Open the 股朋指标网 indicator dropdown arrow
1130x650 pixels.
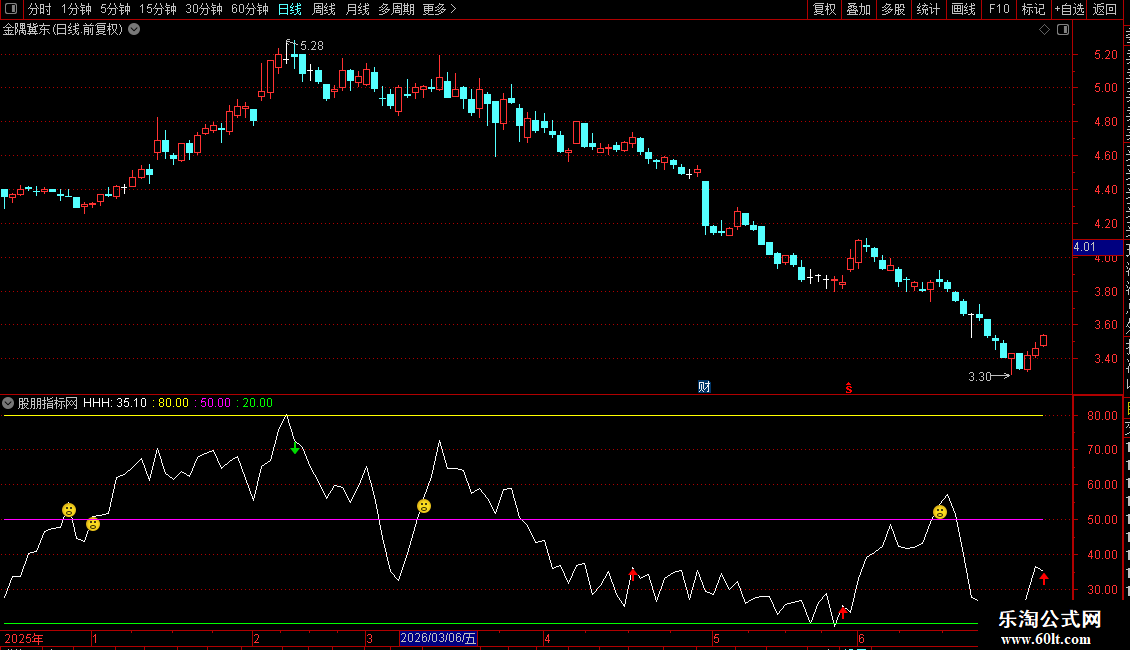[8, 403]
